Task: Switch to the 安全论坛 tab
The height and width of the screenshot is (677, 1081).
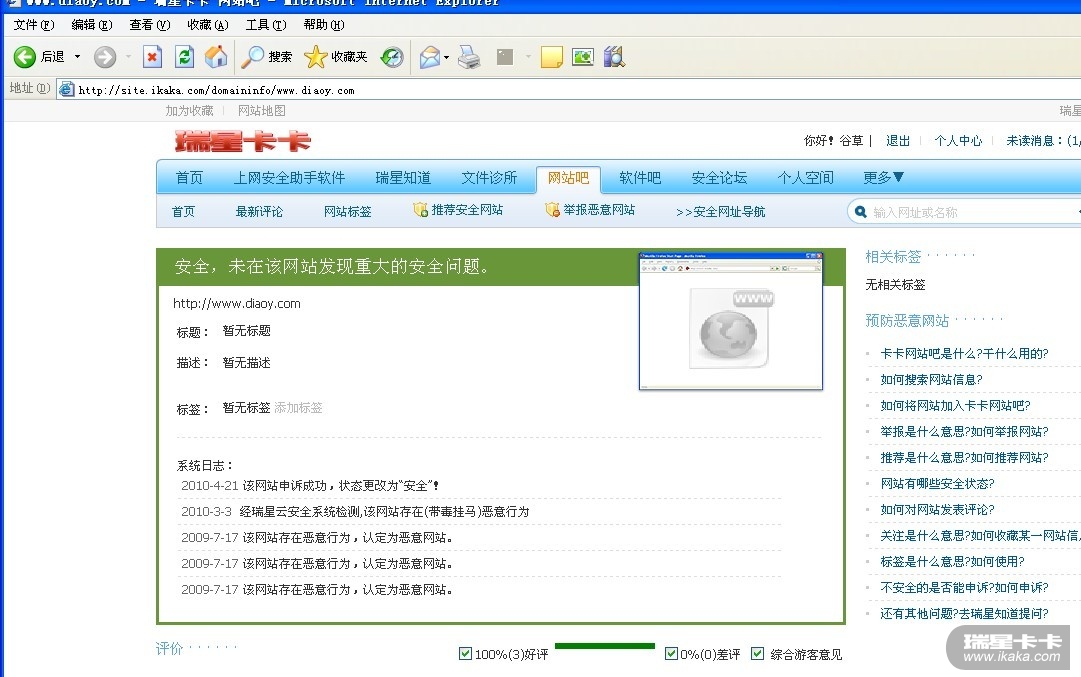Action: [x=719, y=178]
